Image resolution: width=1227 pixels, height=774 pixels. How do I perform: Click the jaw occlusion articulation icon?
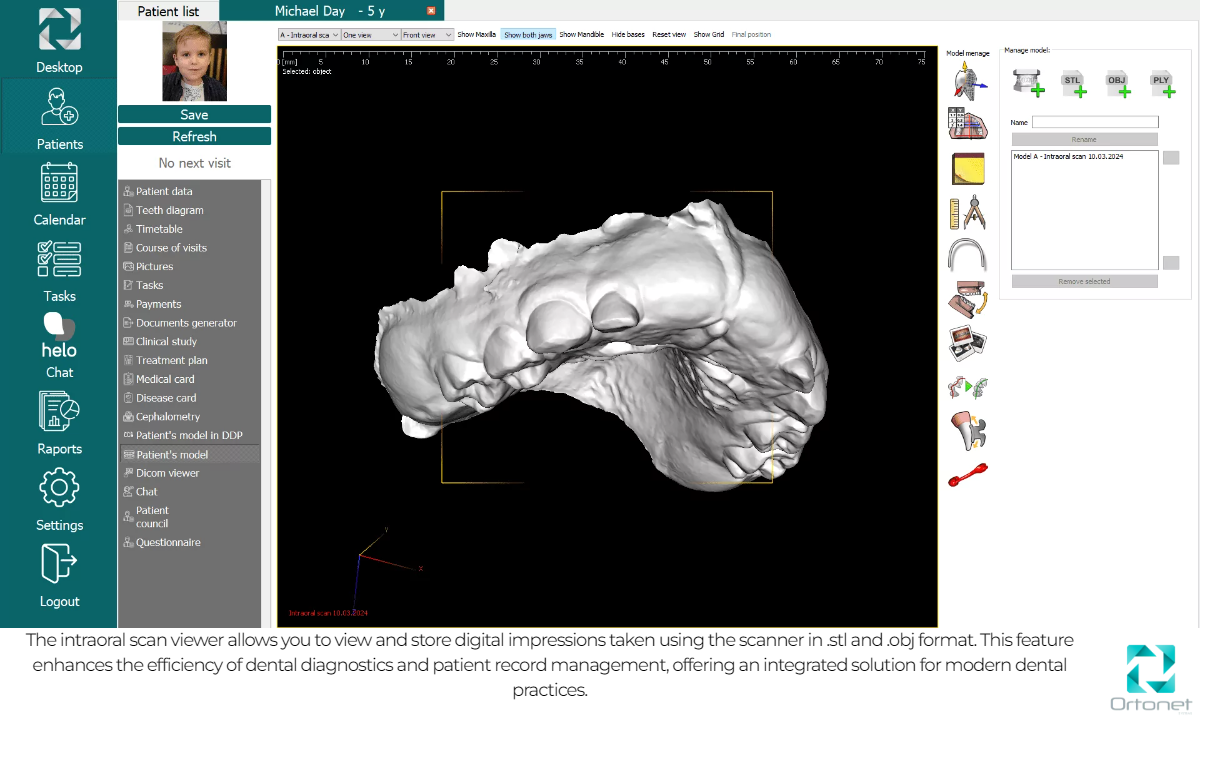967,300
